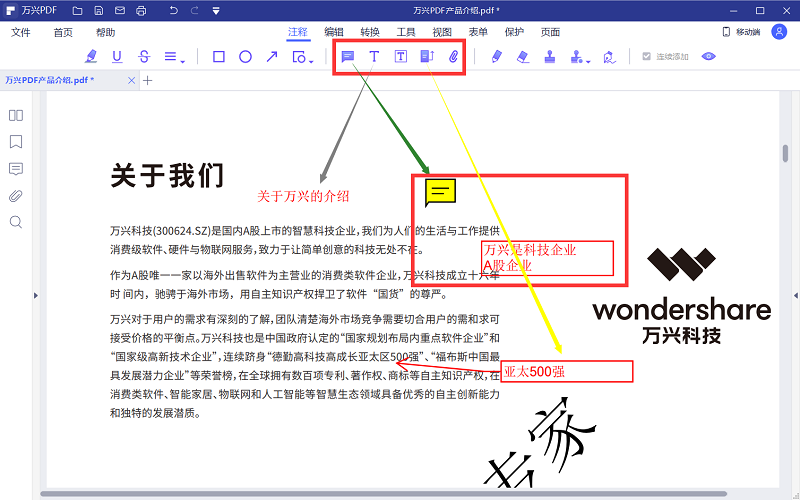Open the 文件 menu

(21, 32)
